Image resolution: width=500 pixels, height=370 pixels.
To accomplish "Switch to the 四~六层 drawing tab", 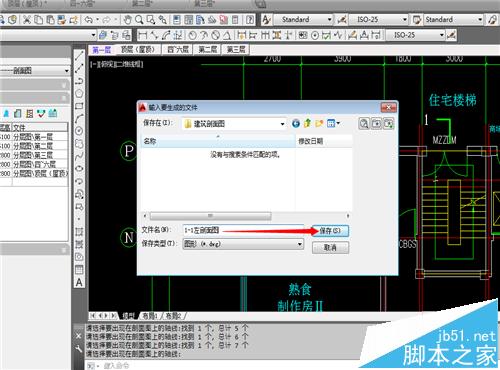I will coord(178,50).
